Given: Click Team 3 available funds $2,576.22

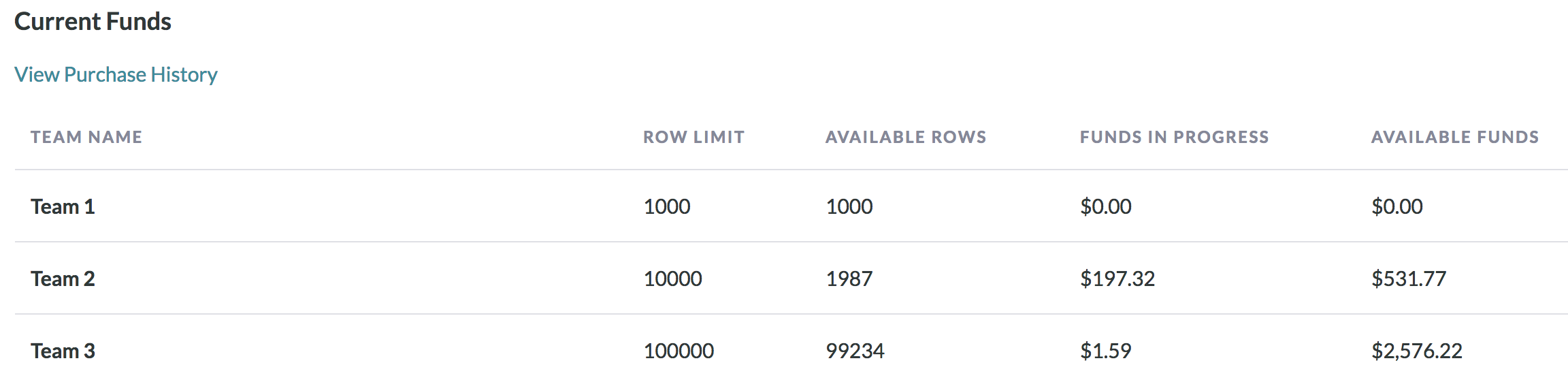Looking at the screenshot, I should pyautogui.click(x=1417, y=351).
